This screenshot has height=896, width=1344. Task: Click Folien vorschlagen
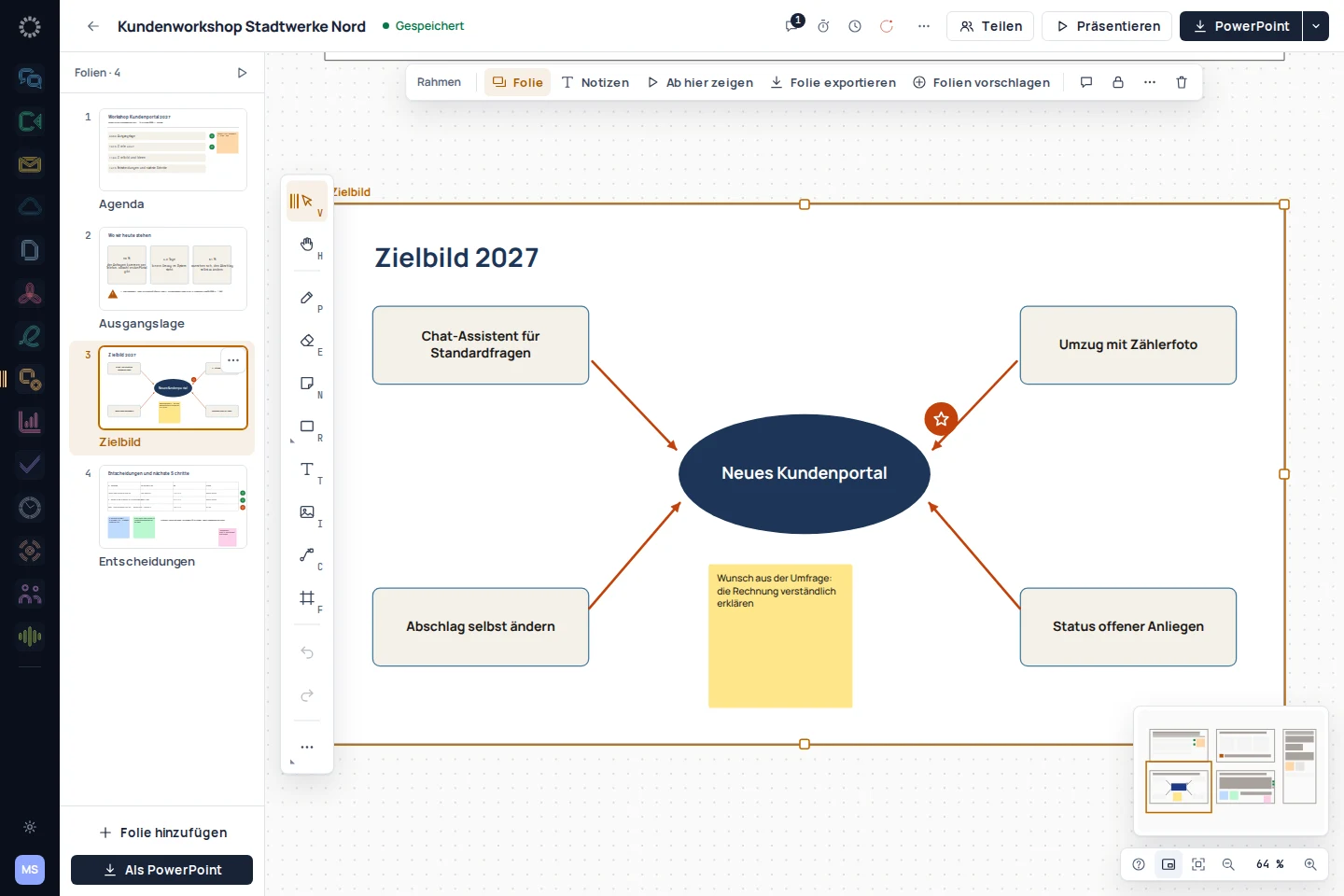click(981, 82)
